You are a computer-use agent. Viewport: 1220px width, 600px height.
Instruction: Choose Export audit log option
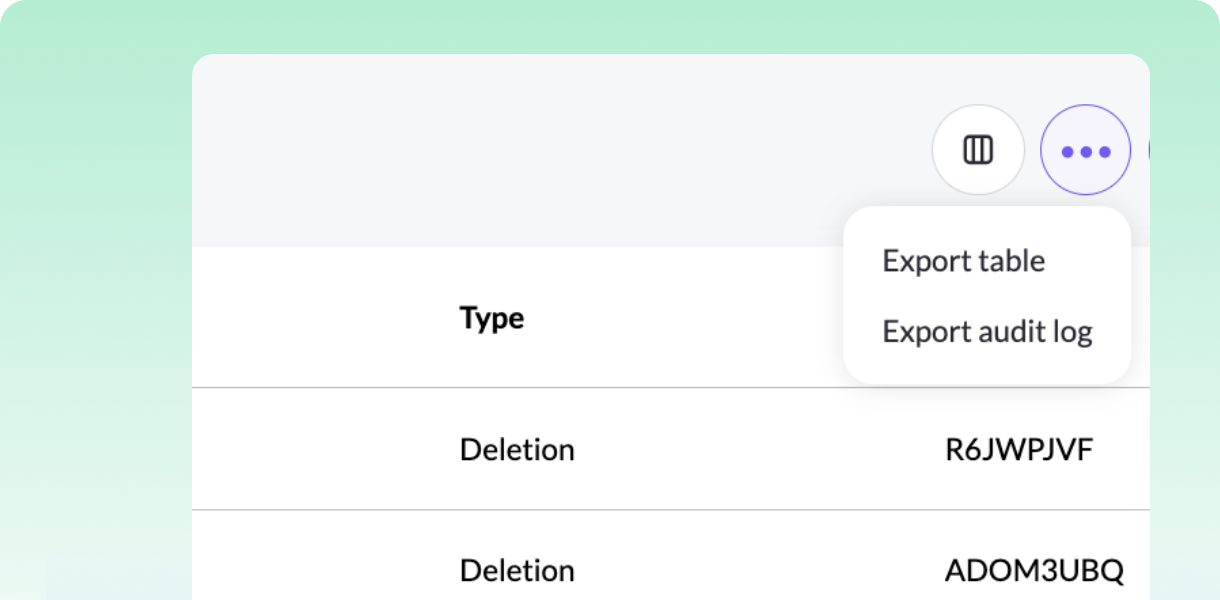point(987,331)
